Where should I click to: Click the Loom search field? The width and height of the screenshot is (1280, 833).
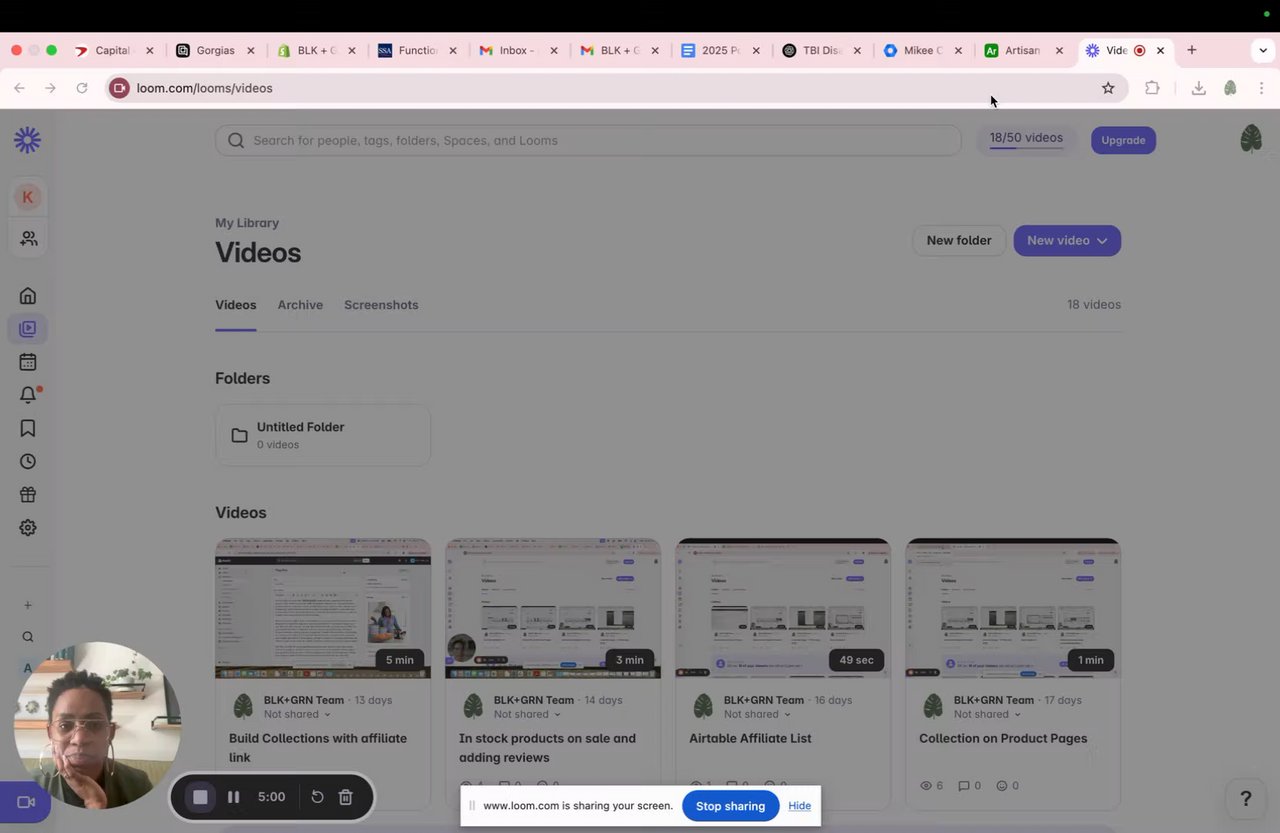(x=588, y=140)
